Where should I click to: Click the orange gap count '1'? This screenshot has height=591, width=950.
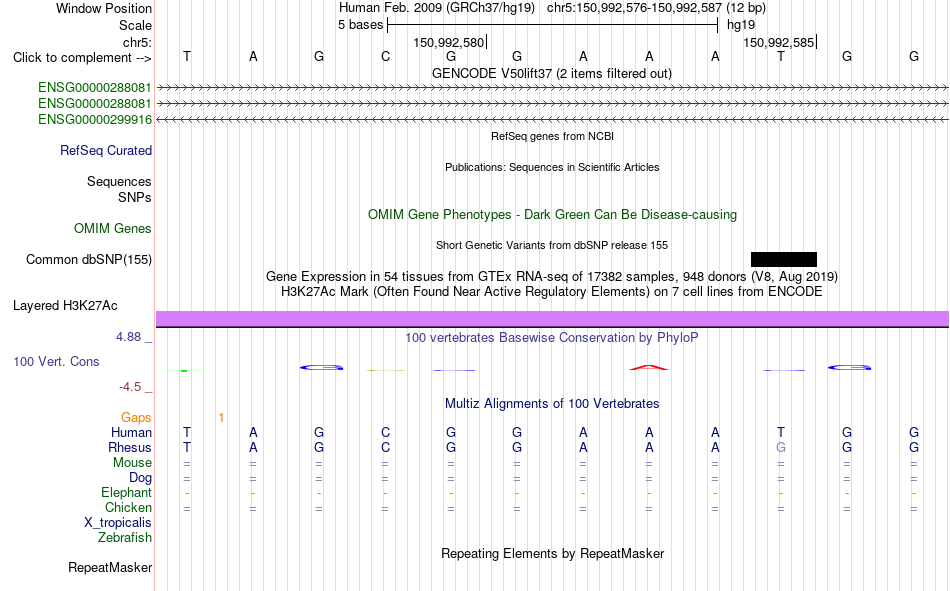[x=221, y=417]
